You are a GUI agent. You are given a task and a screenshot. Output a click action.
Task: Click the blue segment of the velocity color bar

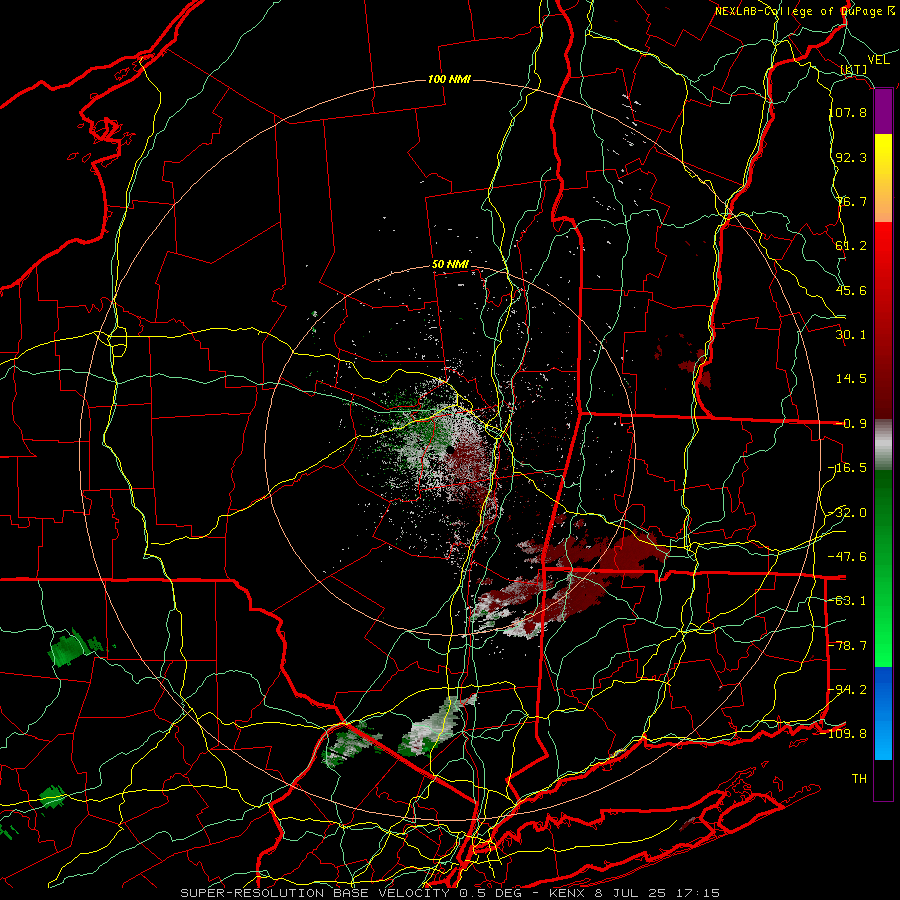click(x=883, y=713)
